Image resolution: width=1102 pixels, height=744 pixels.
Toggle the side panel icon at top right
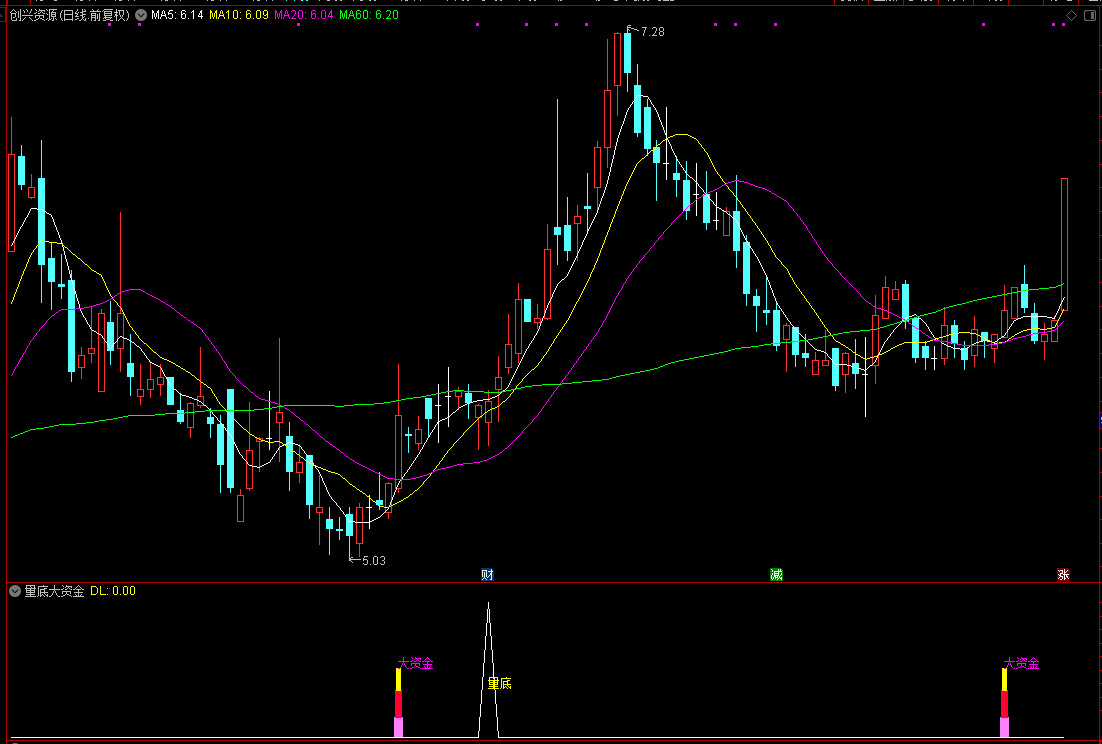point(1089,15)
